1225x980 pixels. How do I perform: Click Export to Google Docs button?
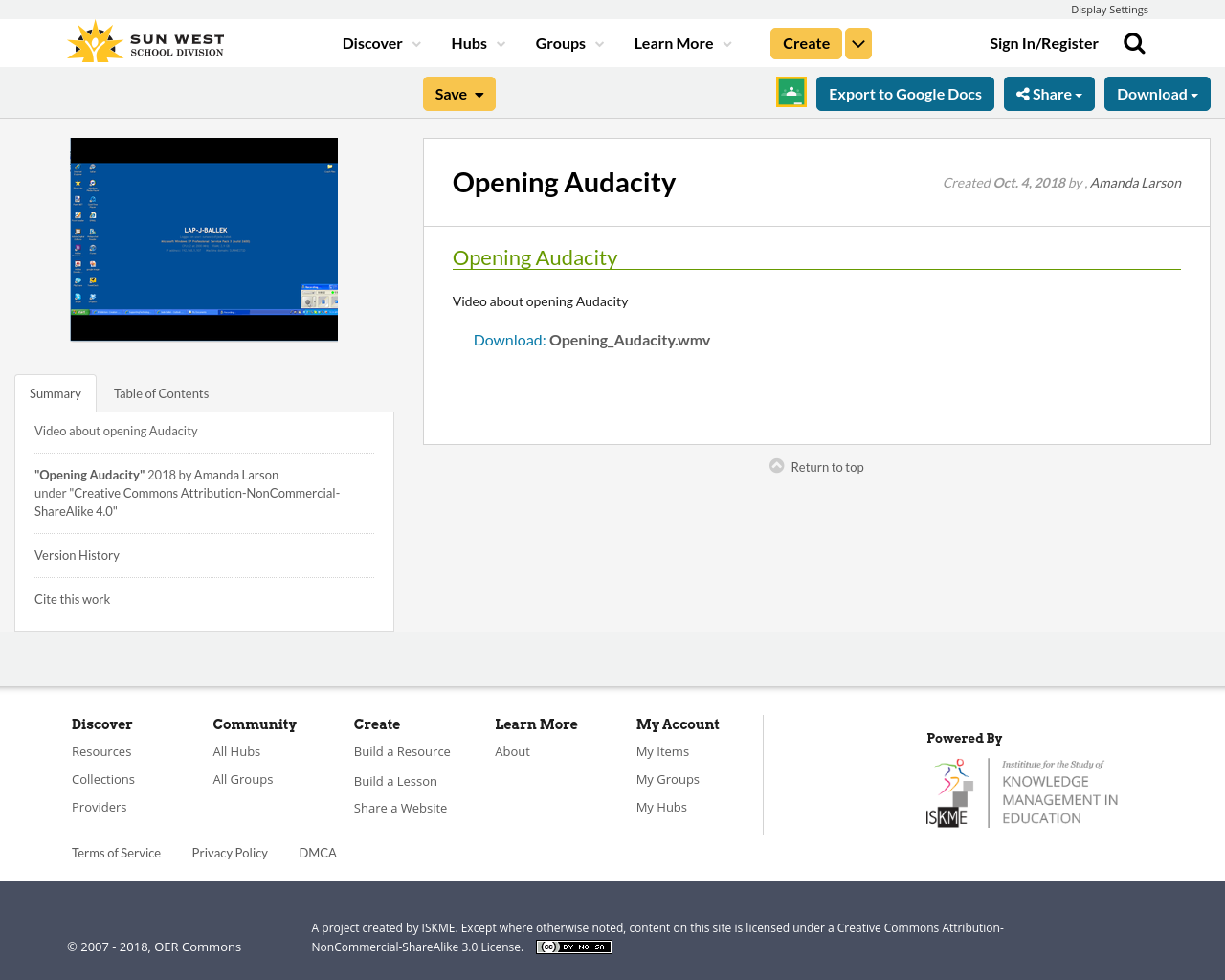[905, 94]
